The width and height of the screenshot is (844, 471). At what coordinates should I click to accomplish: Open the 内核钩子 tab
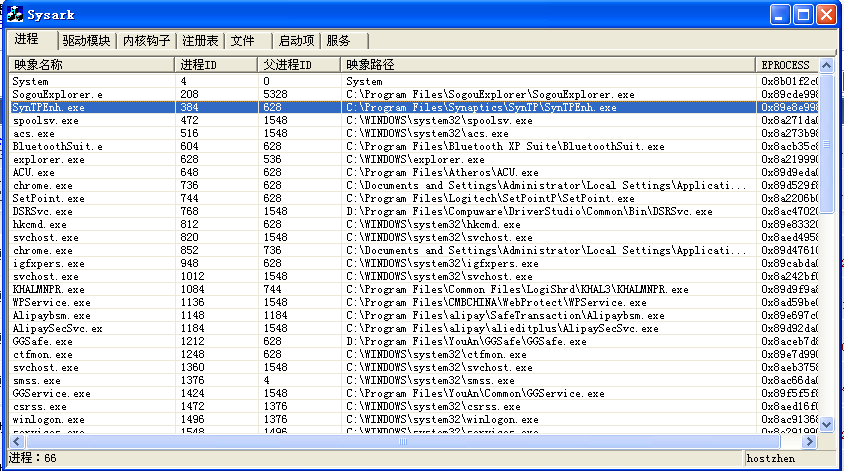point(146,41)
